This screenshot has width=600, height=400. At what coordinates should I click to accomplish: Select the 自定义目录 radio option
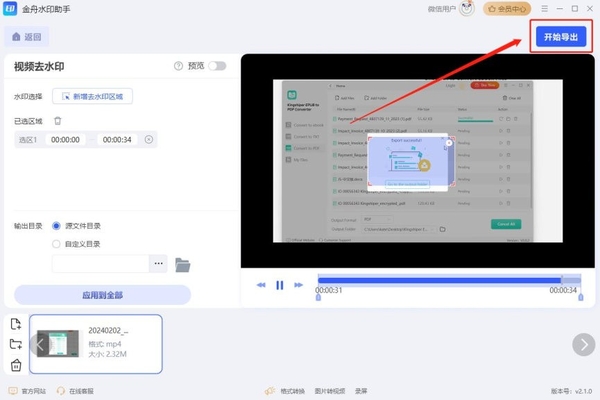click(x=56, y=244)
